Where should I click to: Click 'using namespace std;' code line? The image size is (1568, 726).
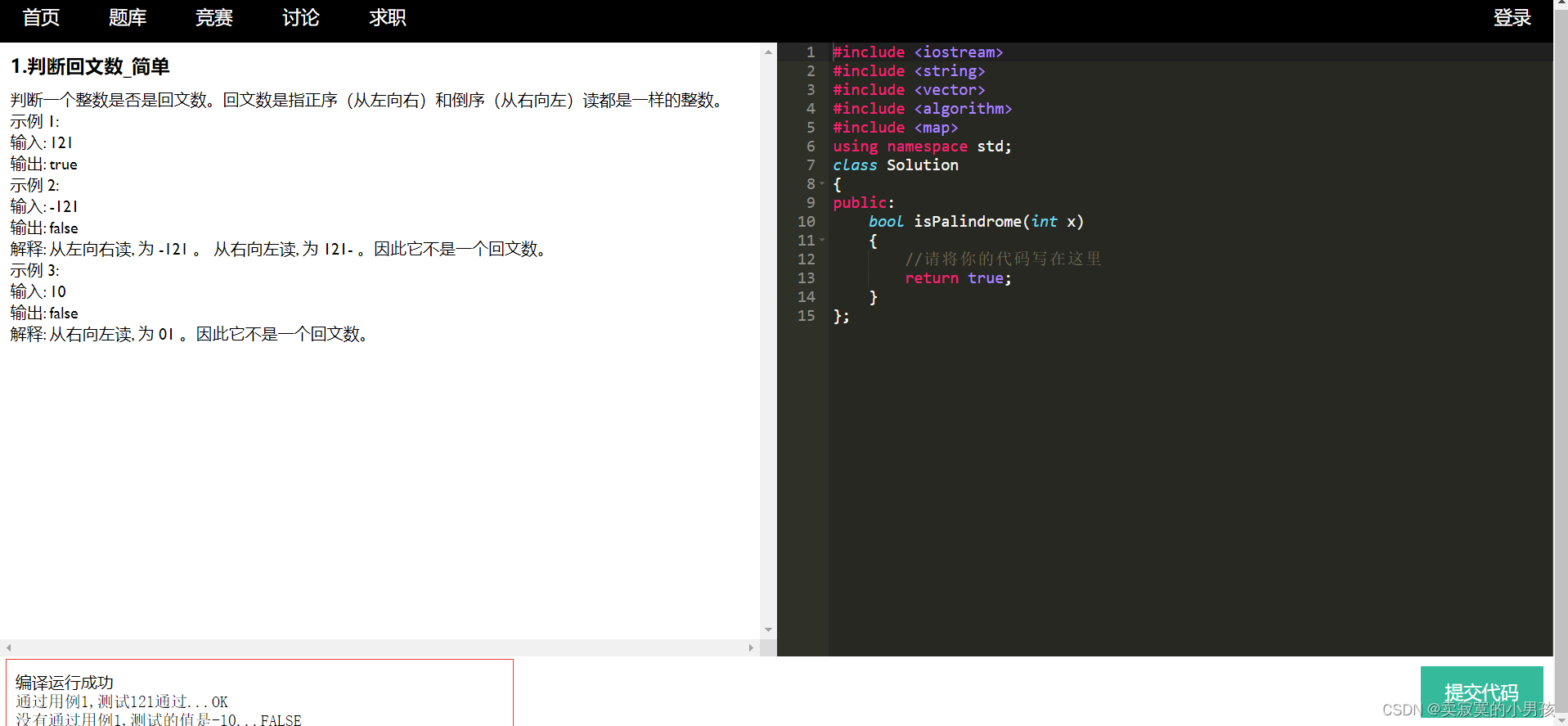(x=922, y=147)
